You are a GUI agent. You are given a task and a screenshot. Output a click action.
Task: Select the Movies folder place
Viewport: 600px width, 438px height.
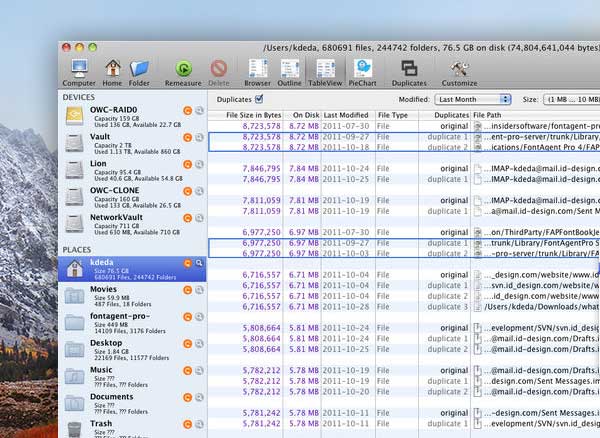(132, 296)
